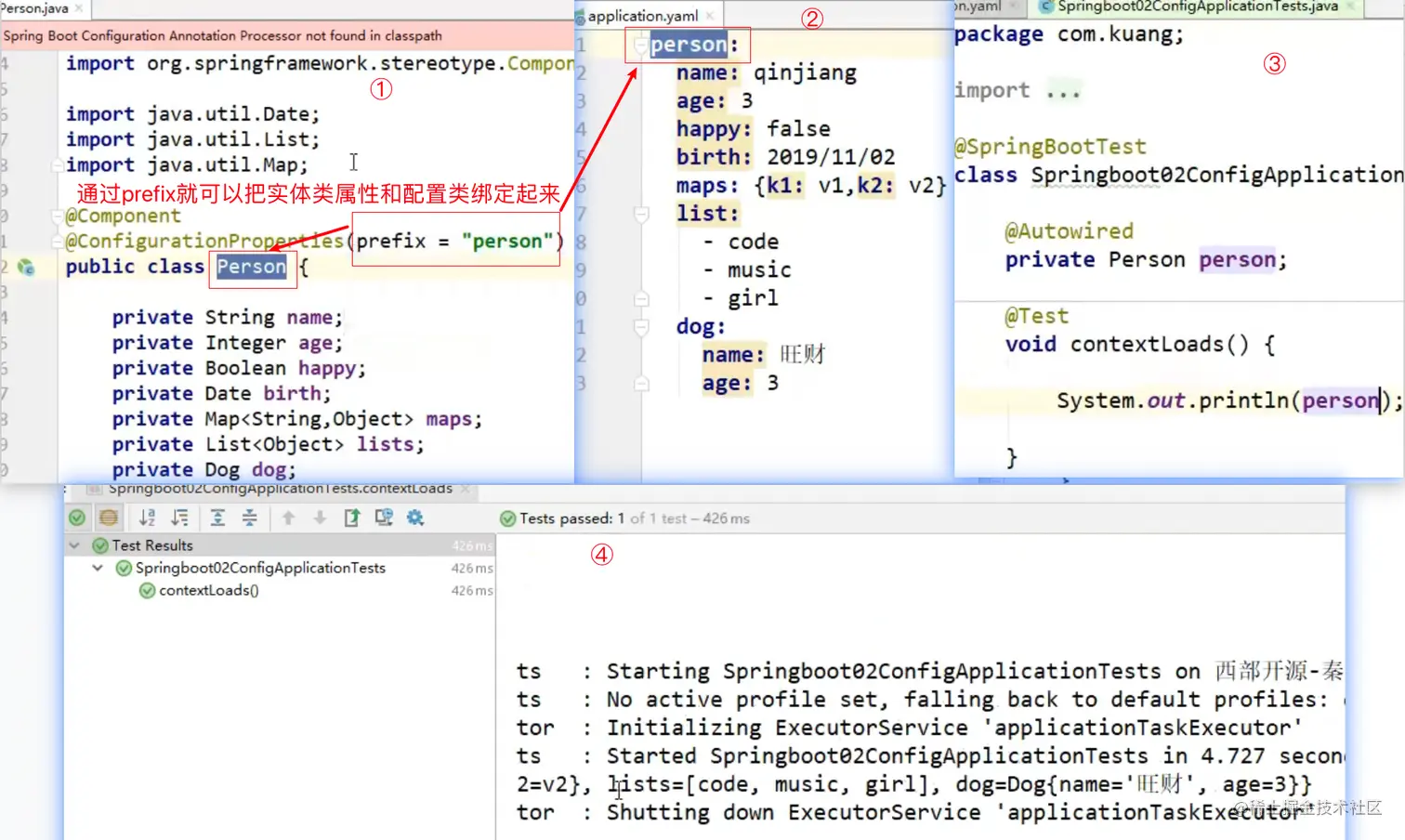Click the 'name: qinjiang' yaml line
This screenshot has width=1405, height=840.
[767, 72]
